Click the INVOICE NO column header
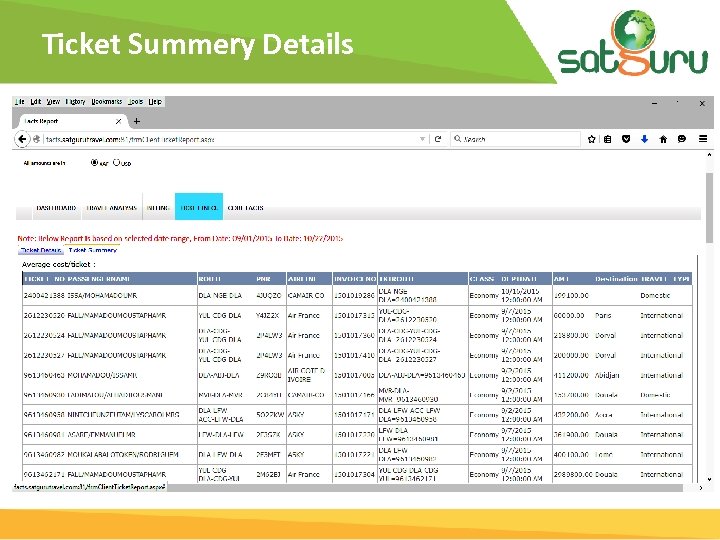 pos(355,279)
